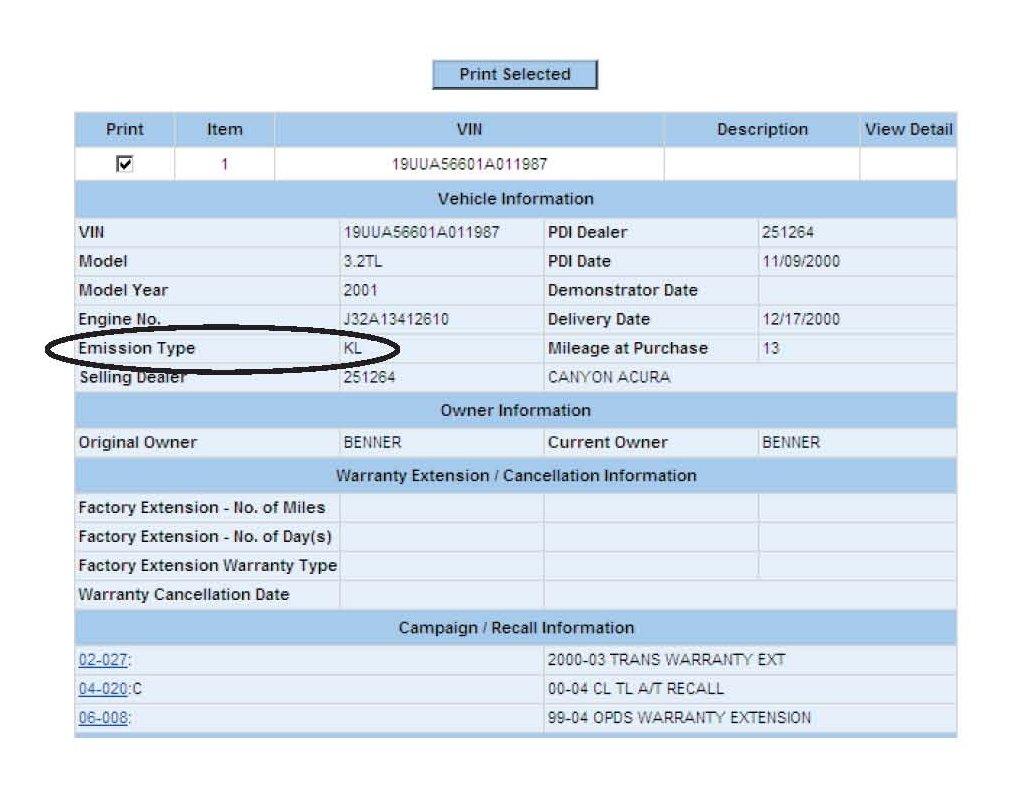
Task: Click the delivery date 12/17/2000
Action: tap(800, 320)
